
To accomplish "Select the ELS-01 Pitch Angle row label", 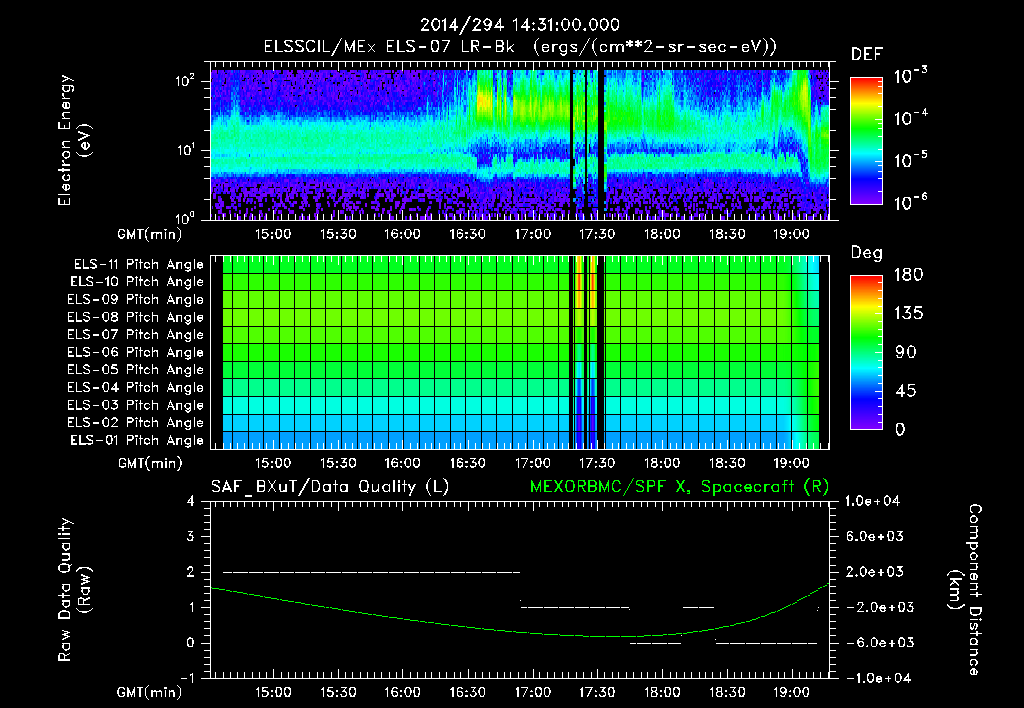I will (x=136, y=441).
